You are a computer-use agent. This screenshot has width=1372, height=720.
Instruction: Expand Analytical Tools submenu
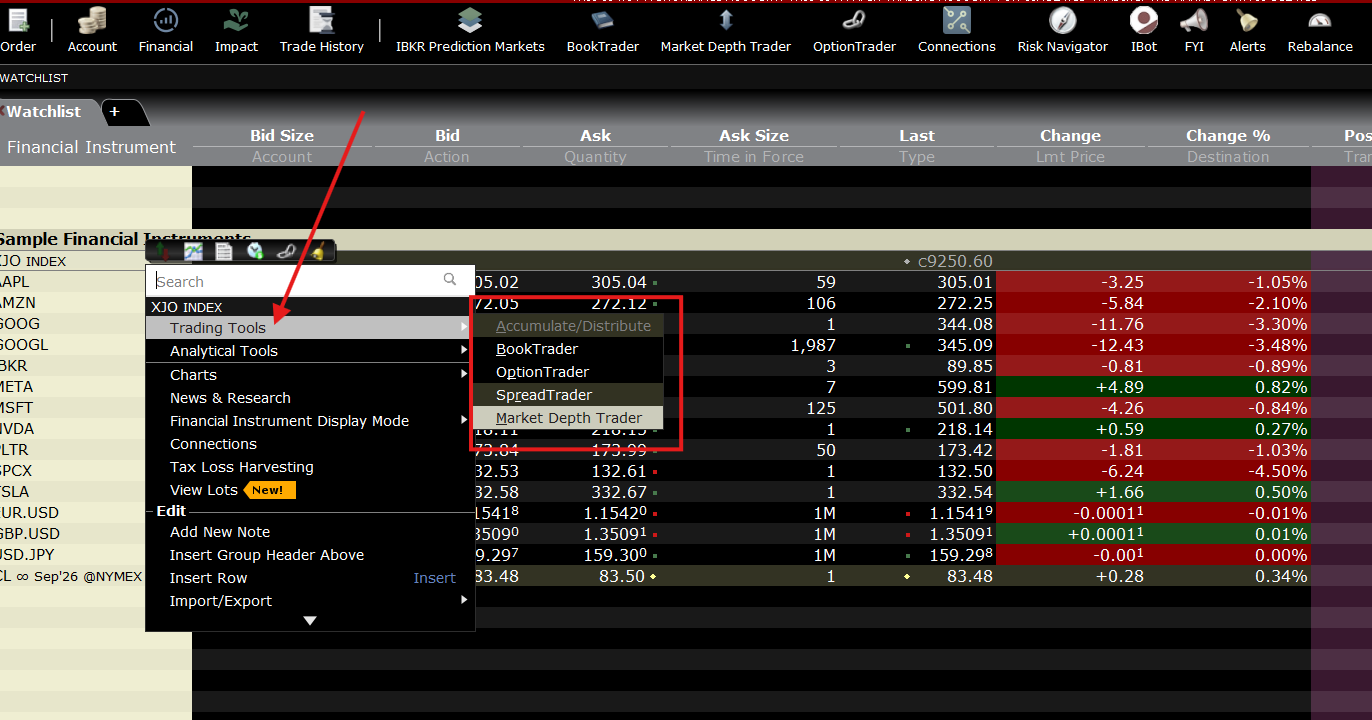click(309, 351)
